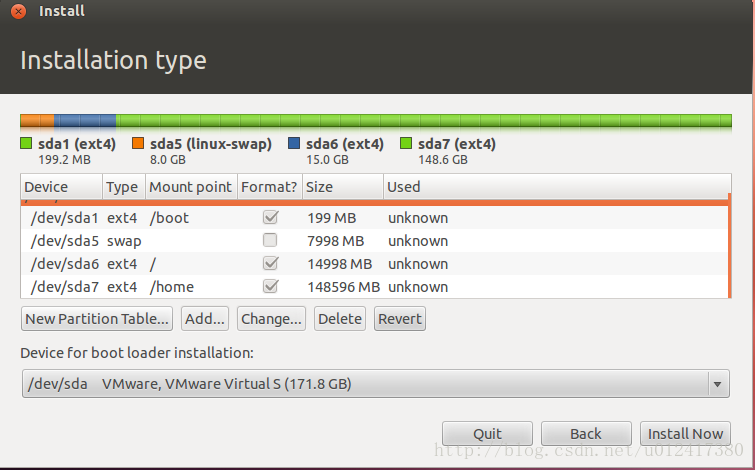This screenshot has height=470, width=755.
Task: Close the Install window
Action: coord(18,12)
